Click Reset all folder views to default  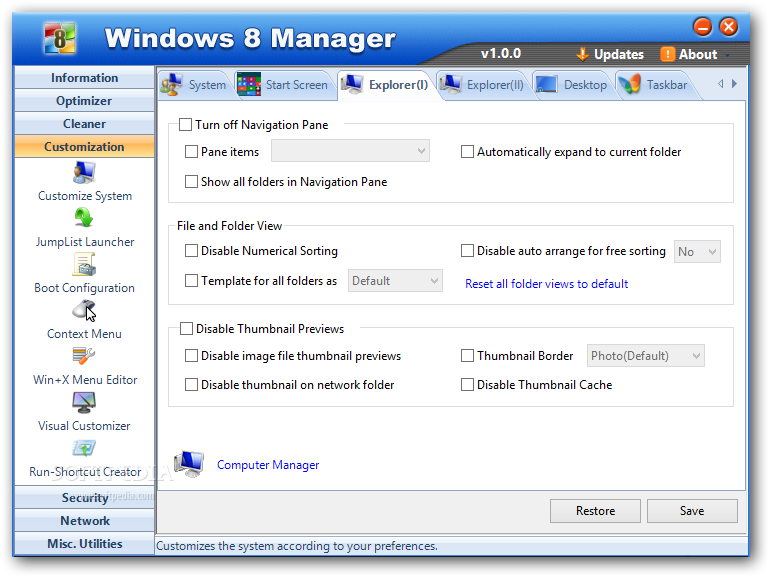547,284
